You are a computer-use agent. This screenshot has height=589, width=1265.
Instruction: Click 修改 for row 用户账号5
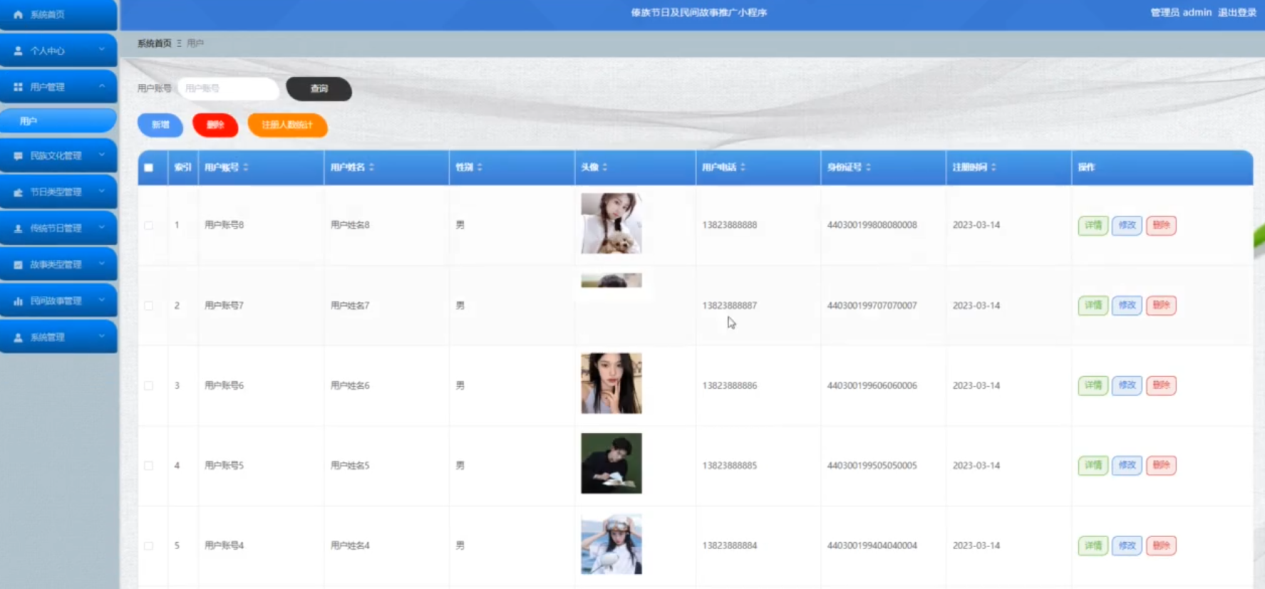1127,465
